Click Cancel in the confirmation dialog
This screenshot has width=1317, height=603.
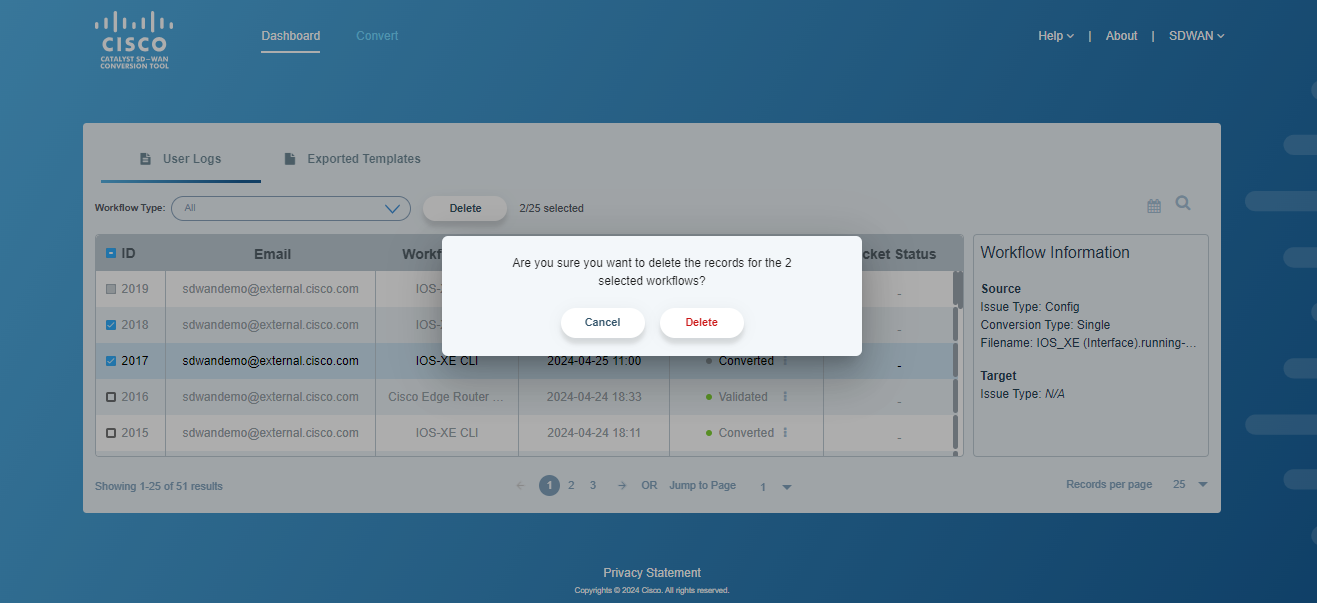coord(603,322)
